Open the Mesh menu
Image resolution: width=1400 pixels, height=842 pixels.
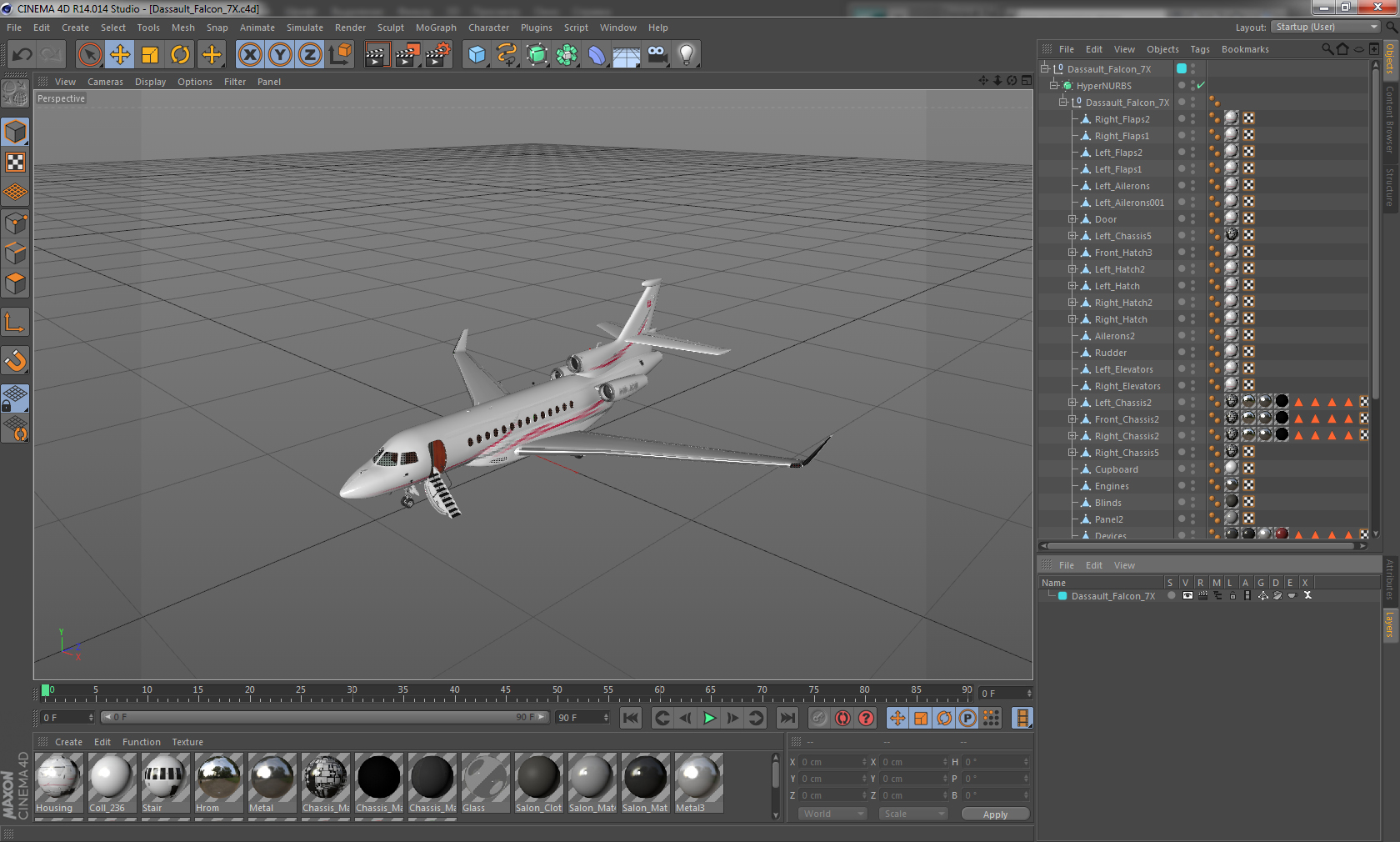click(x=183, y=28)
